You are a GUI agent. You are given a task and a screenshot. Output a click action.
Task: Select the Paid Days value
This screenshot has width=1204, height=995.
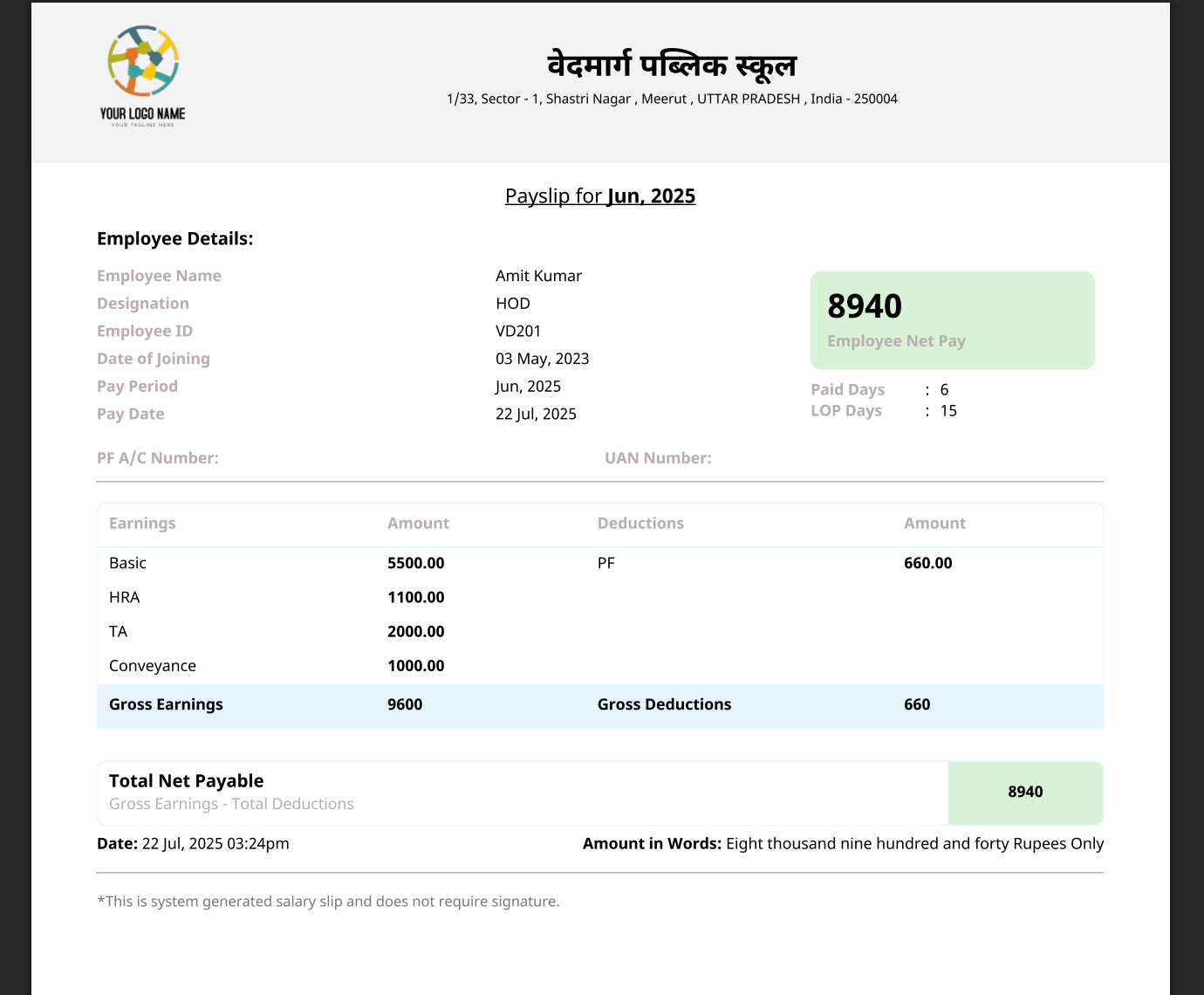[944, 388]
